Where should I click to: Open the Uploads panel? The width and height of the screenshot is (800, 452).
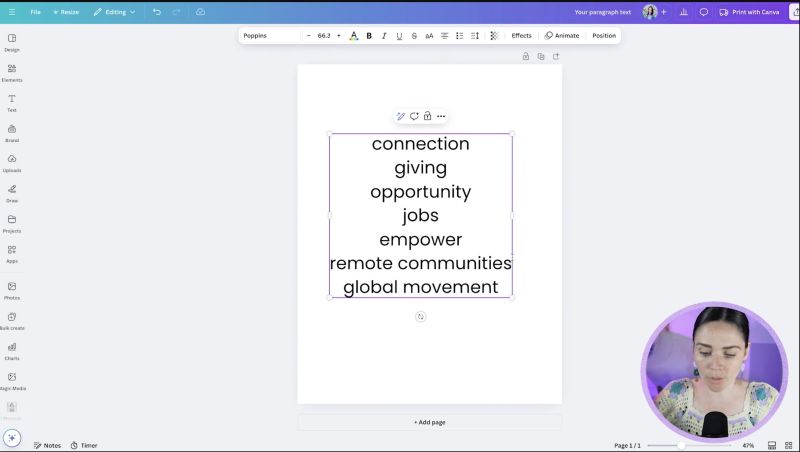(x=12, y=163)
